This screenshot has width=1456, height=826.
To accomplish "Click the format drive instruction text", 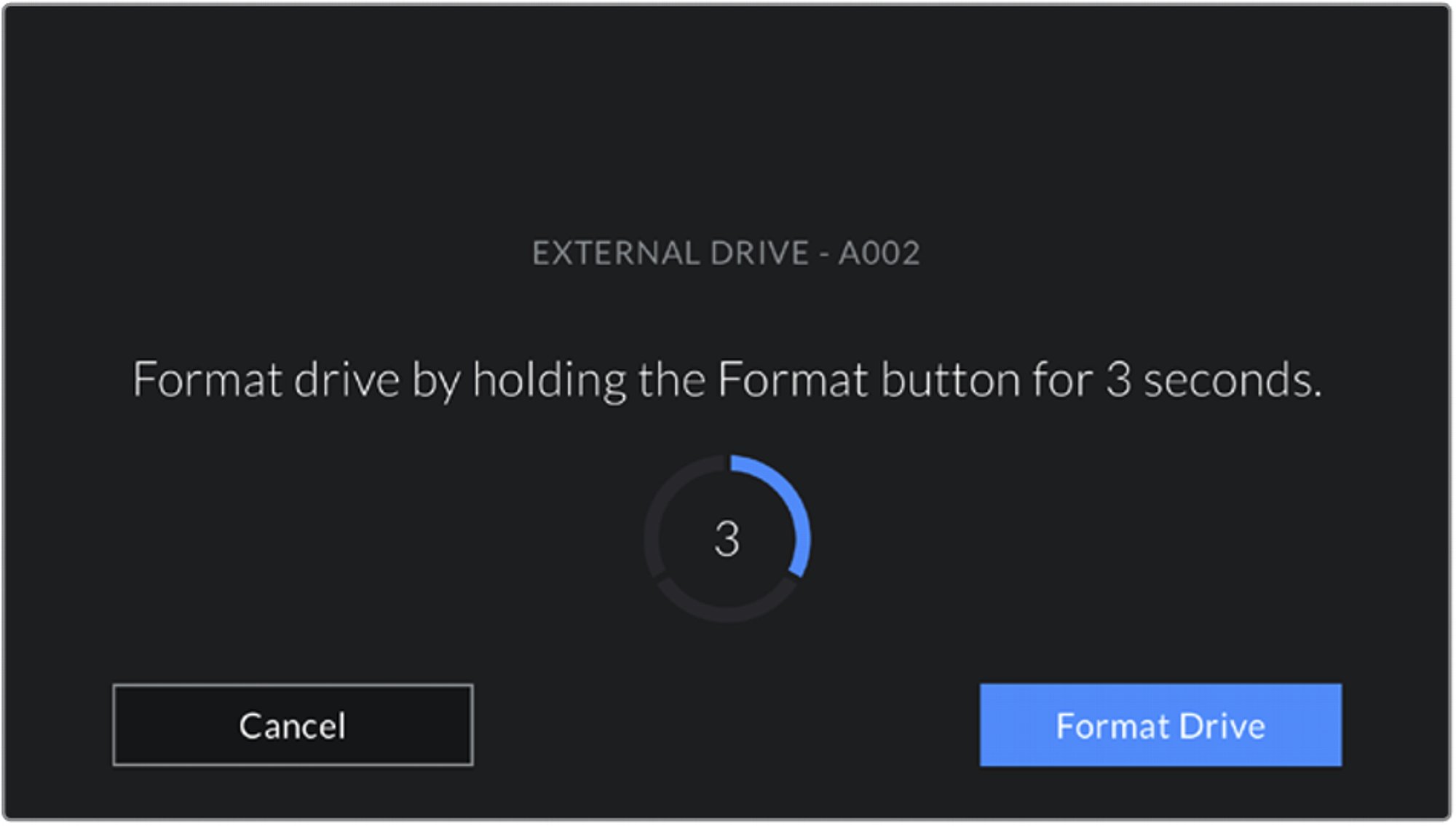I will (727, 380).
